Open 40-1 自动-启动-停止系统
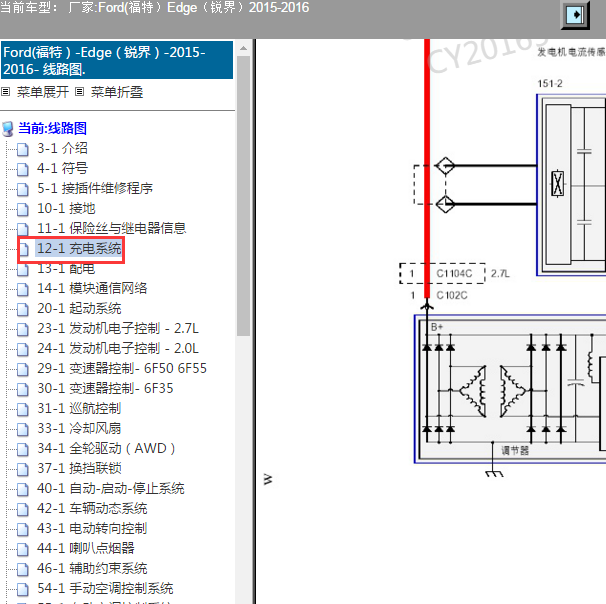The image size is (606, 604). tap(111, 488)
